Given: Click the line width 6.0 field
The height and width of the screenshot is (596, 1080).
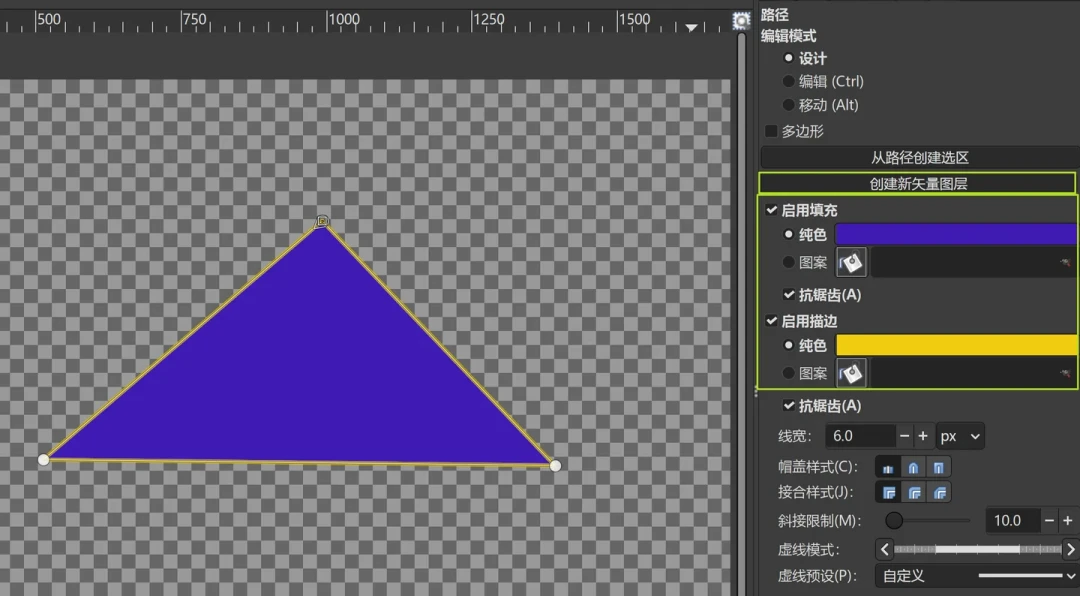Looking at the screenshot, I should point(860,436).
